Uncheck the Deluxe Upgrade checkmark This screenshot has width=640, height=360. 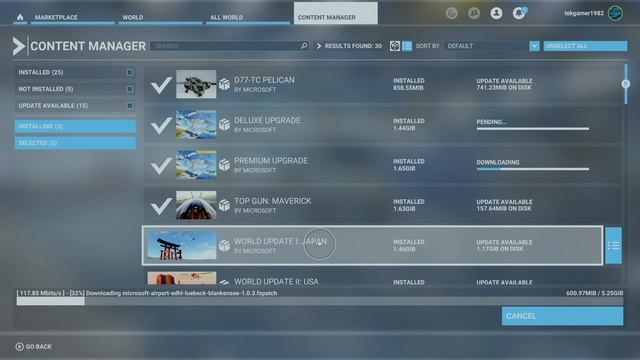tap(161, 125)
